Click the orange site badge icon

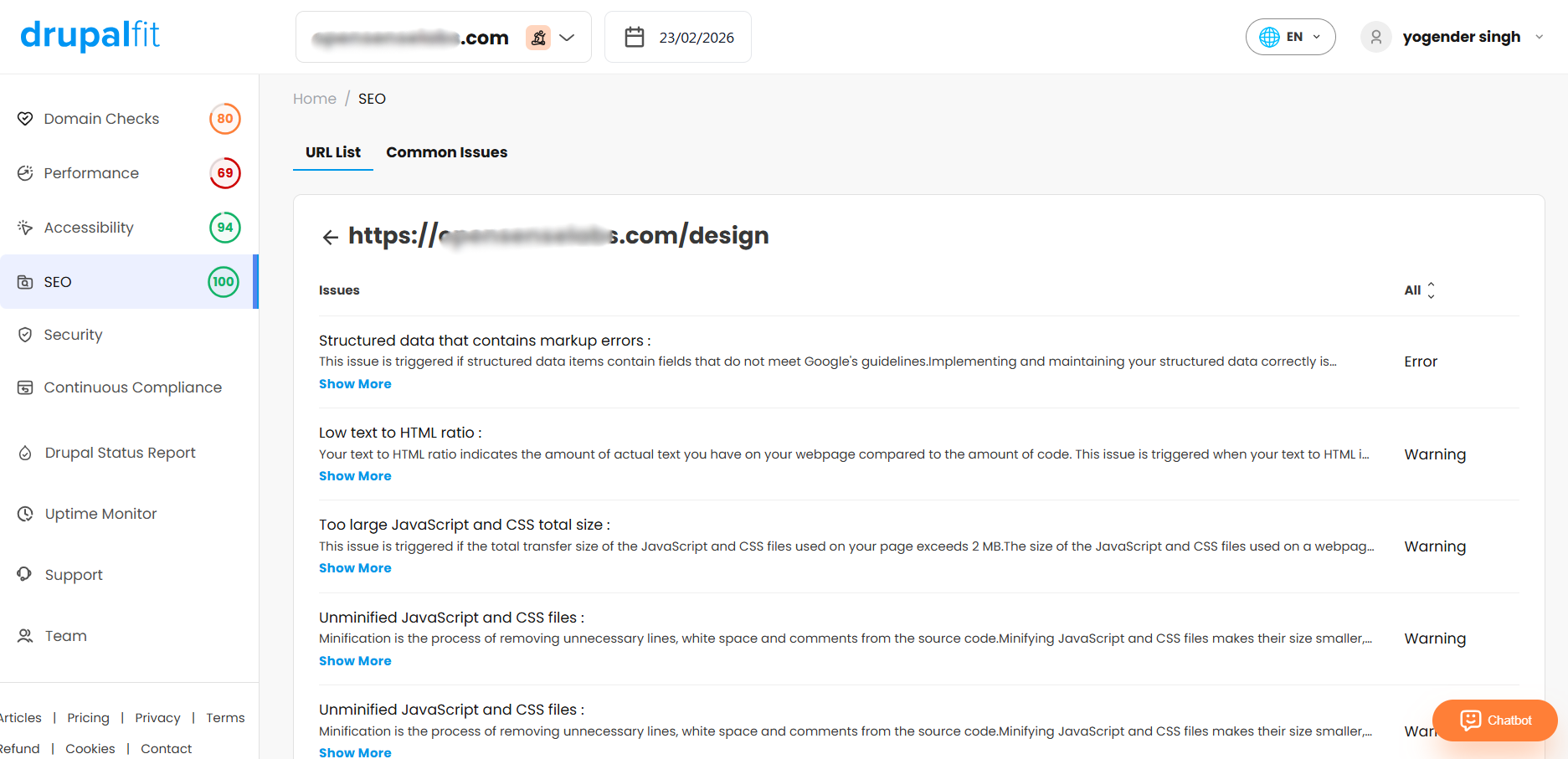(x=538, y=38)
